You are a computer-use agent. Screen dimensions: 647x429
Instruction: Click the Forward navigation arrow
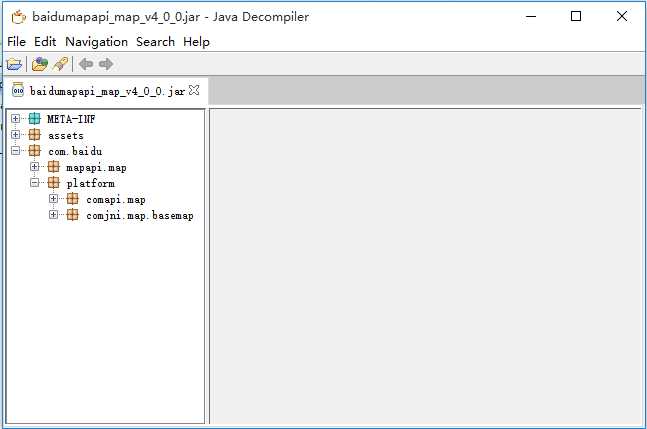click(106, 64)
